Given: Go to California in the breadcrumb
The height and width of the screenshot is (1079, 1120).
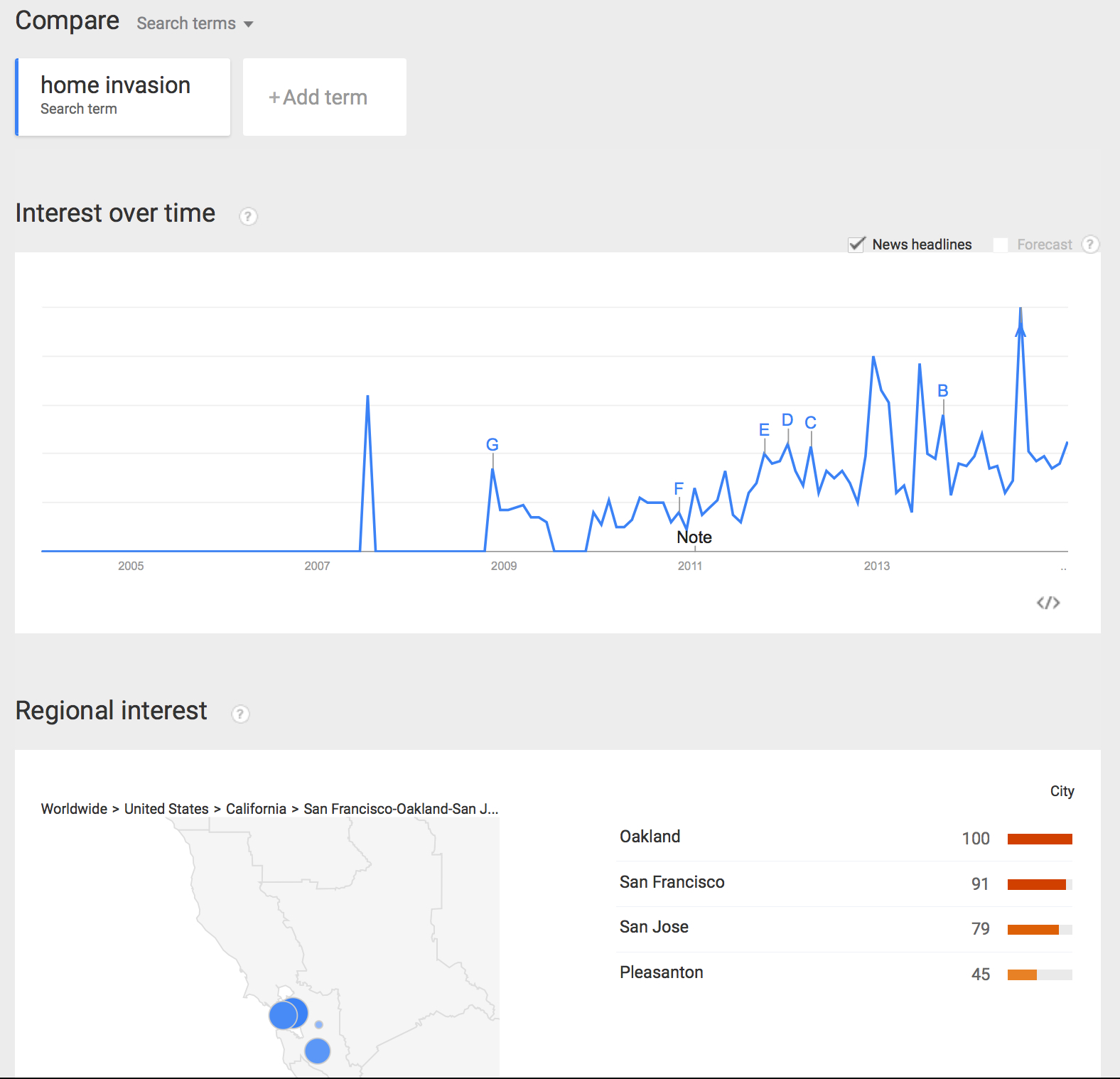Looking at the screenshot, I should pyautogui.click(x=256, y=809).
